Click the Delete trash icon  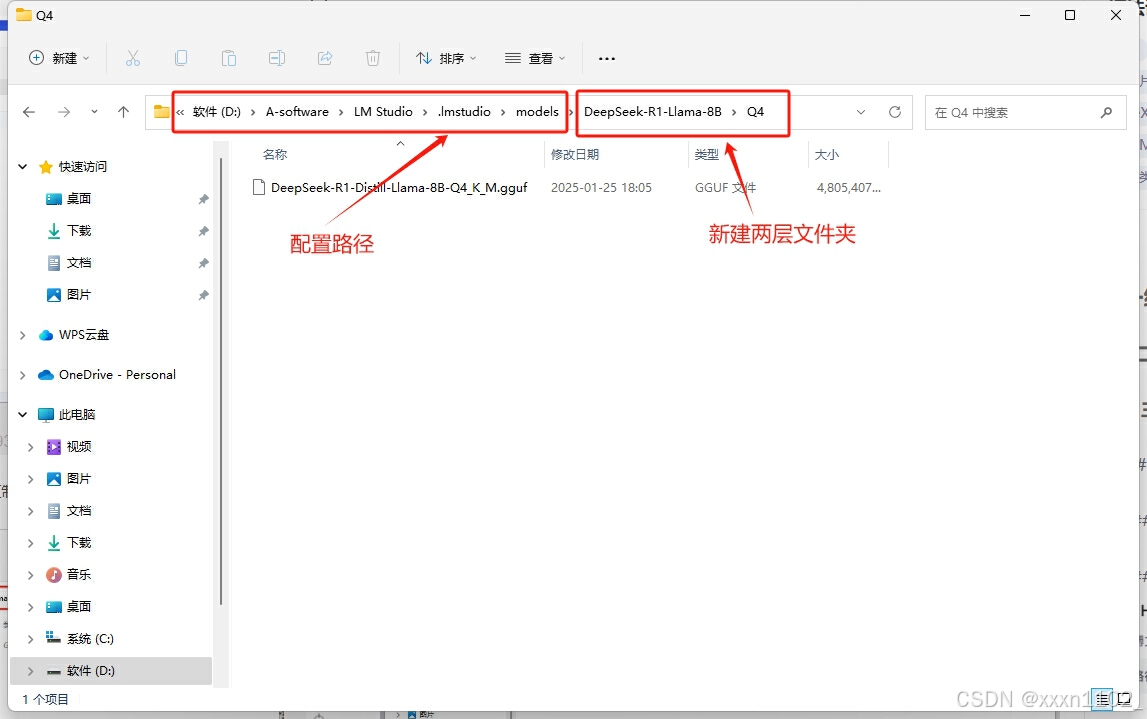pyautogui.click(x=373, y=59)
